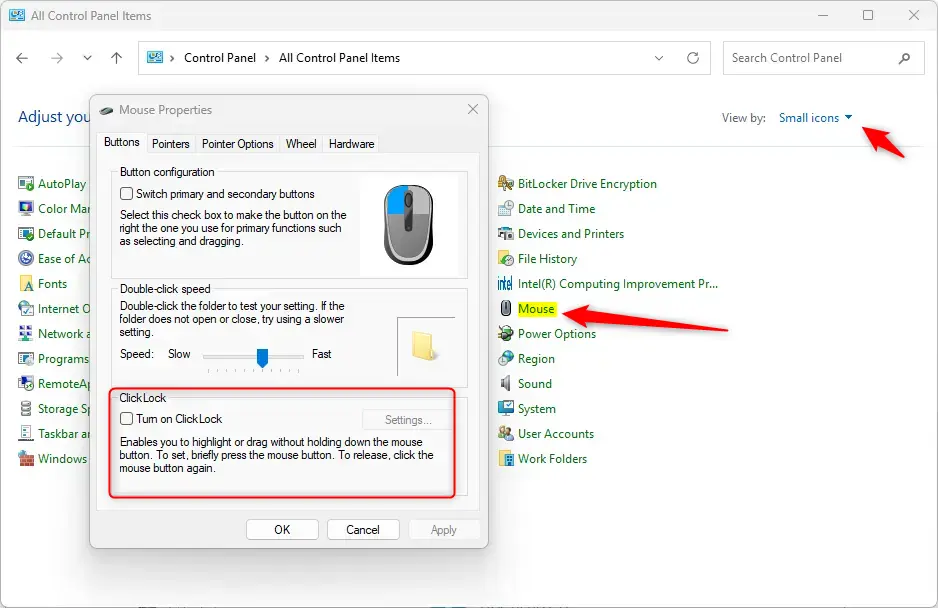Click the test folder in Double-click speed

424,345
